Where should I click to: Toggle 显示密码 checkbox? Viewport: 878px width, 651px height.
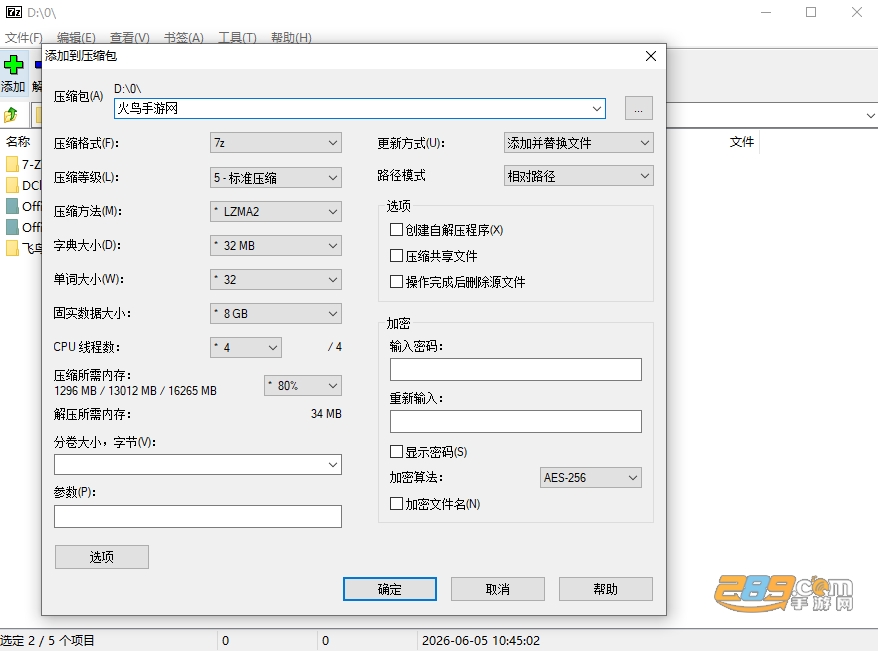click(x=396, y=452)
